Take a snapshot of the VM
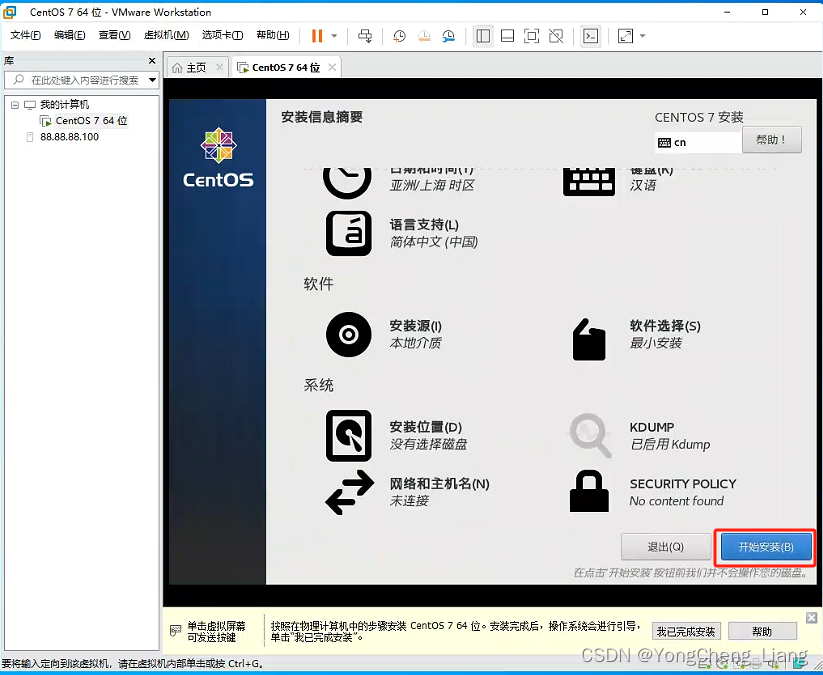 click(x=399, y=36)
